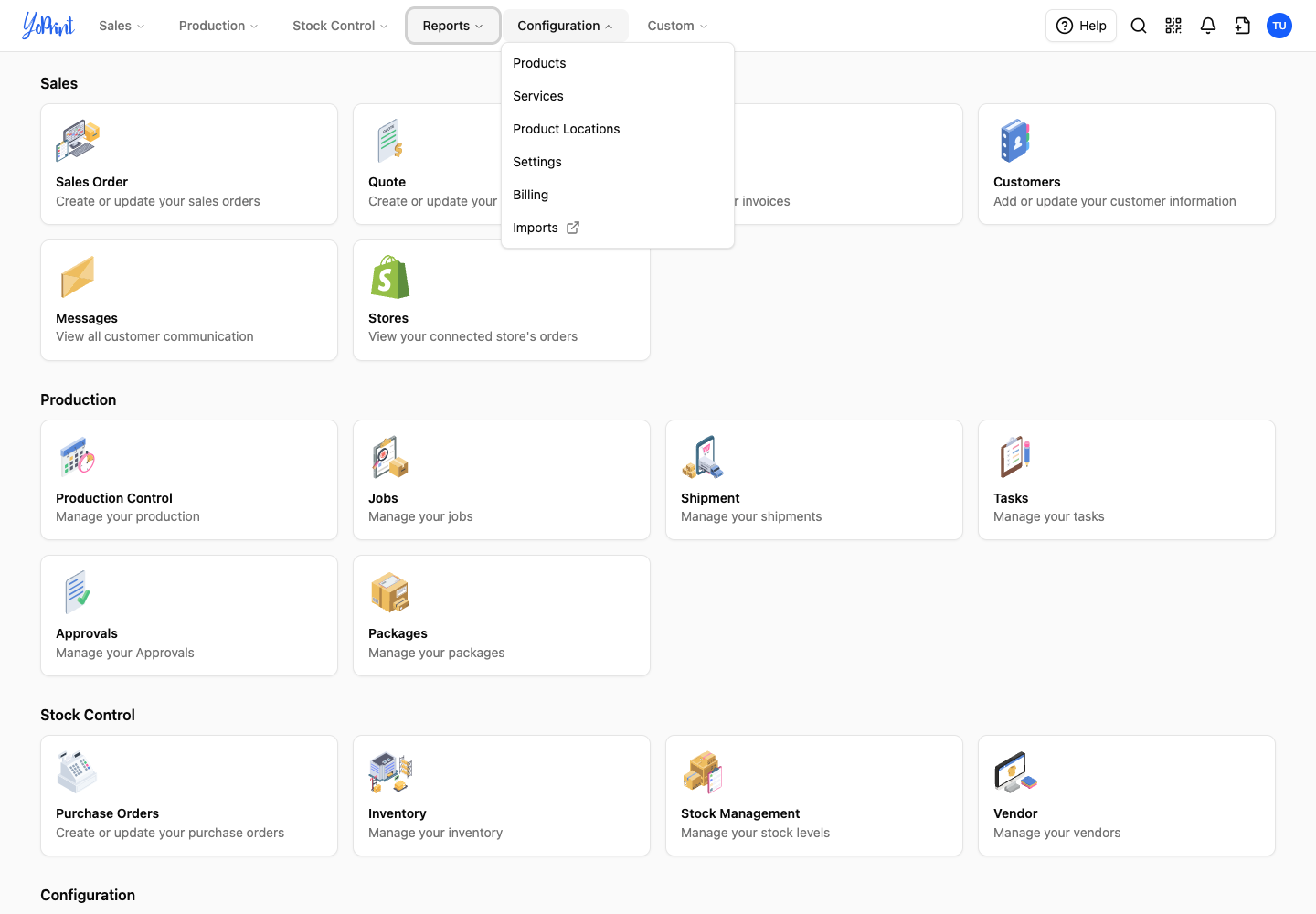
Task: Open the QR code scanner icon
Action: coord(1173,26)
